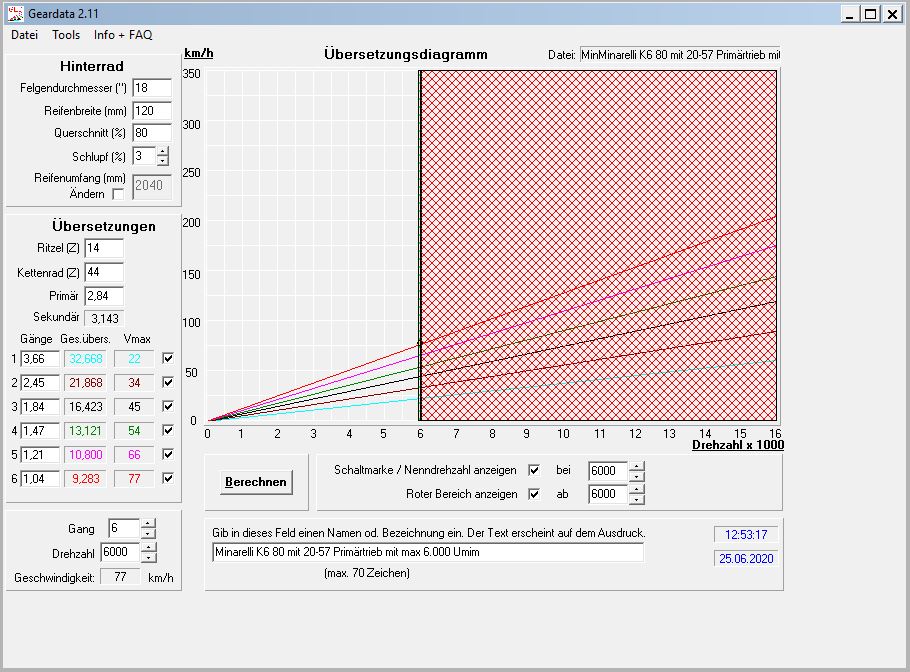Disable Schaltmarke / Nenndrehzahl anzeigen checkbox

click(x=534, y=470)
